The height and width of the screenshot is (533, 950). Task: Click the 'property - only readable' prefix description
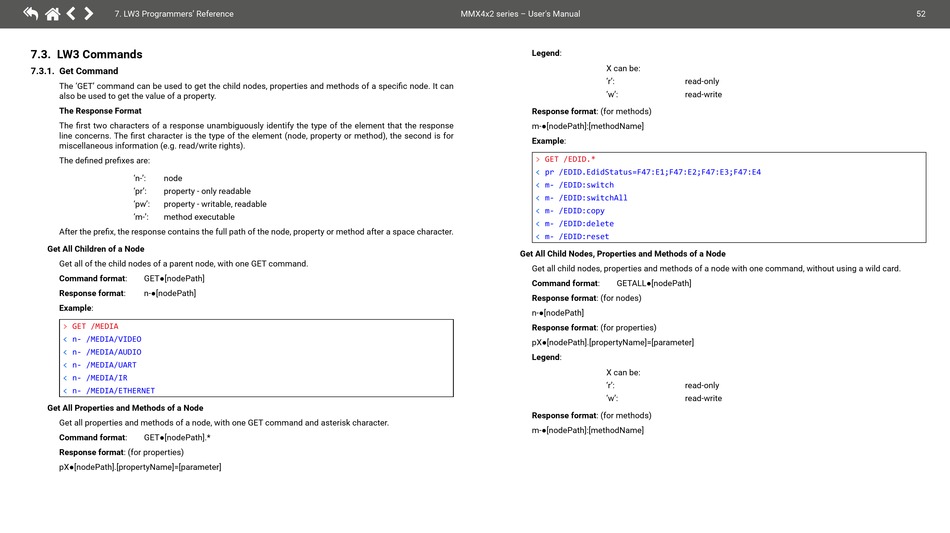pos(207,191)
